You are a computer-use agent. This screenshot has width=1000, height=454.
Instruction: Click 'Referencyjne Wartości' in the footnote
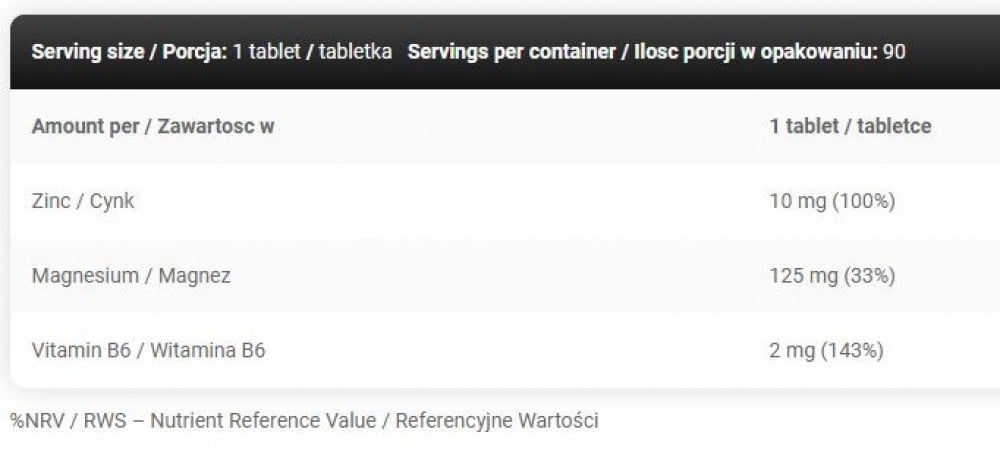[x=496, y=421]
